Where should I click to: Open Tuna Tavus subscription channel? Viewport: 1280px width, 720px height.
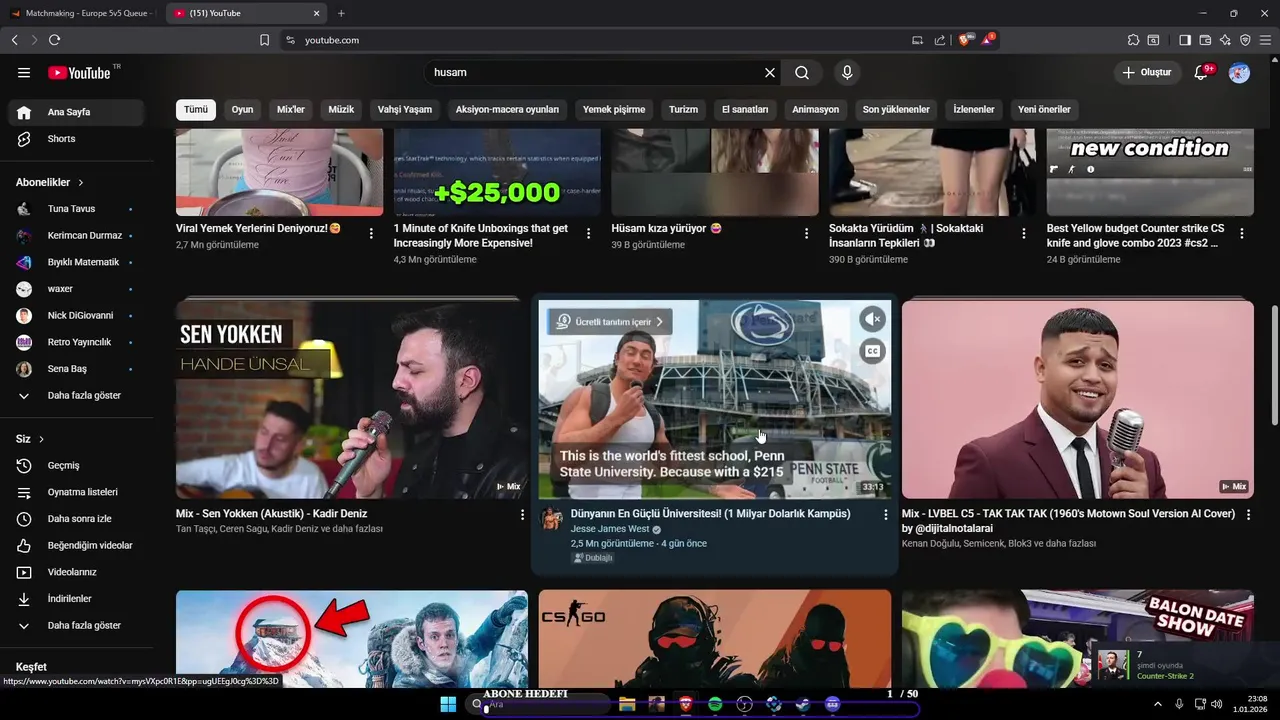point(77,209)
